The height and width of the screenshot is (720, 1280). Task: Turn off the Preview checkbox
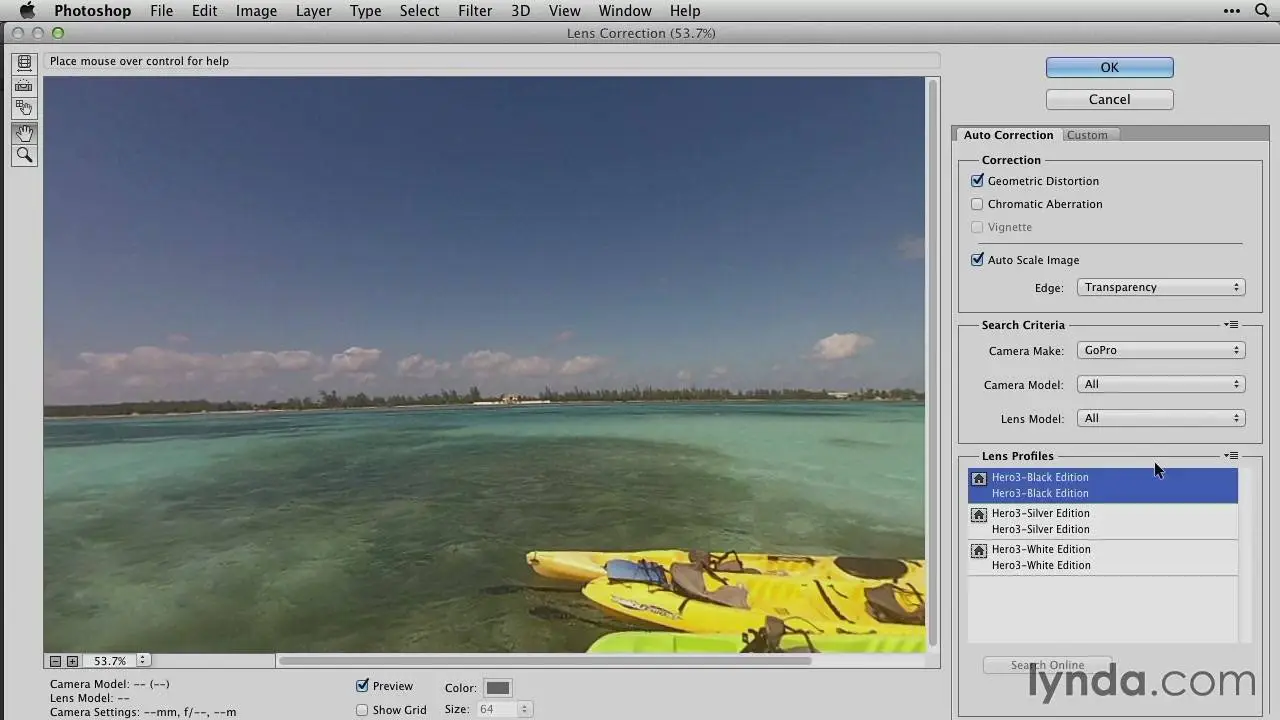coord(362,686)
